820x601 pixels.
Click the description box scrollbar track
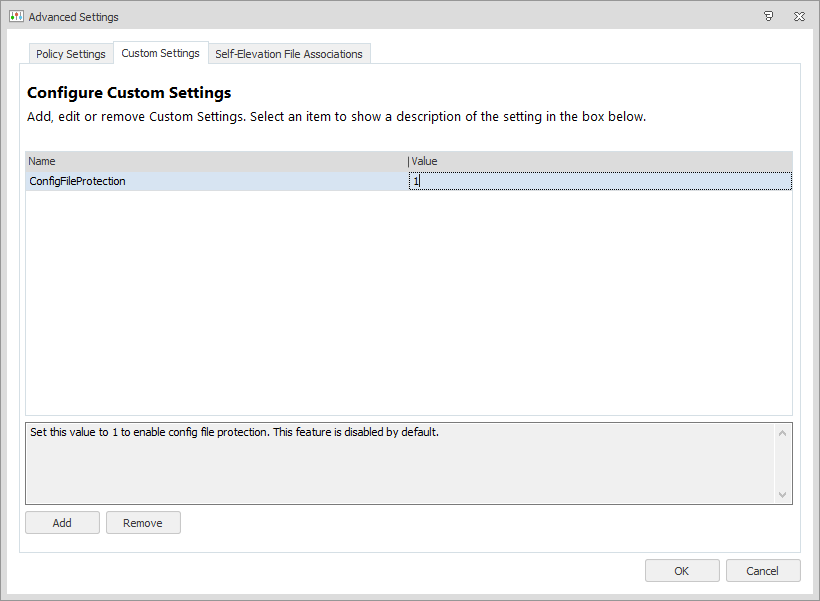(782, 462)
